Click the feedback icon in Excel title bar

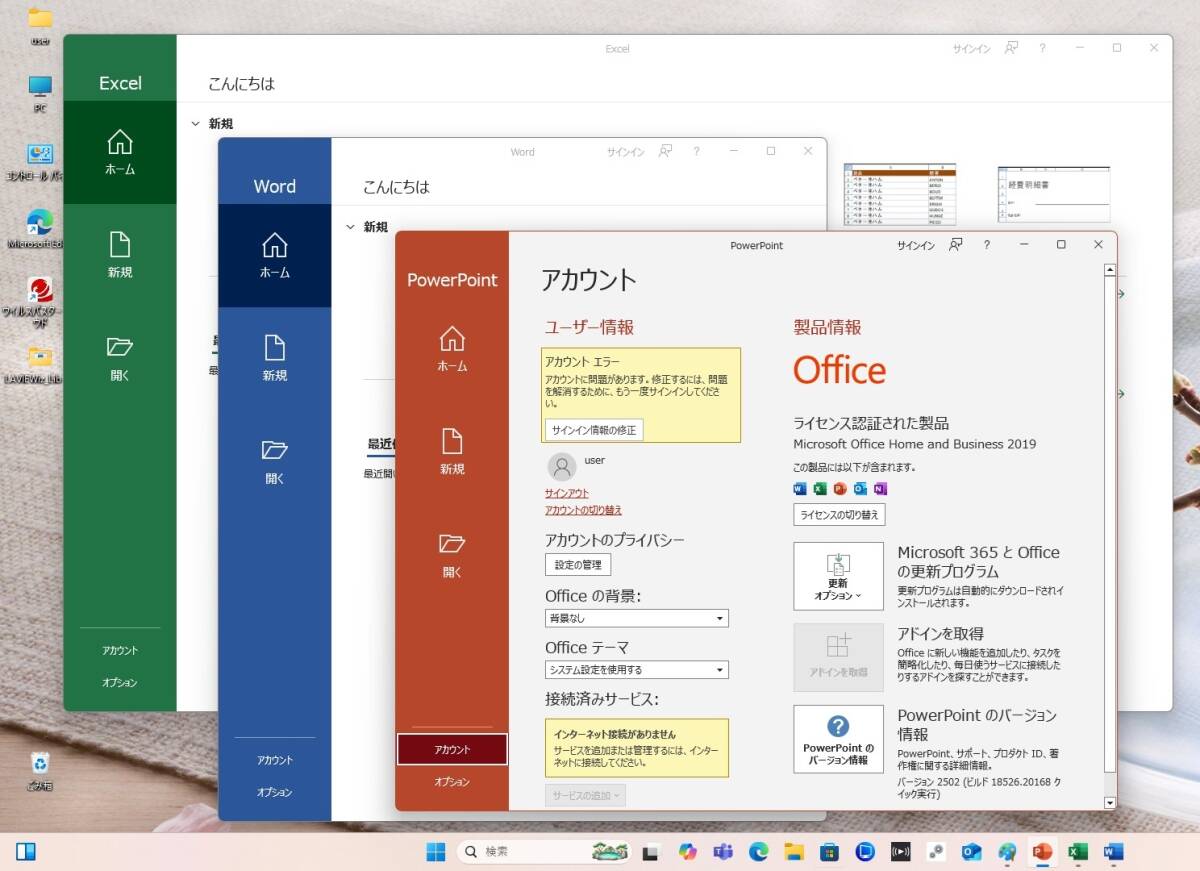coord(1011,48)
